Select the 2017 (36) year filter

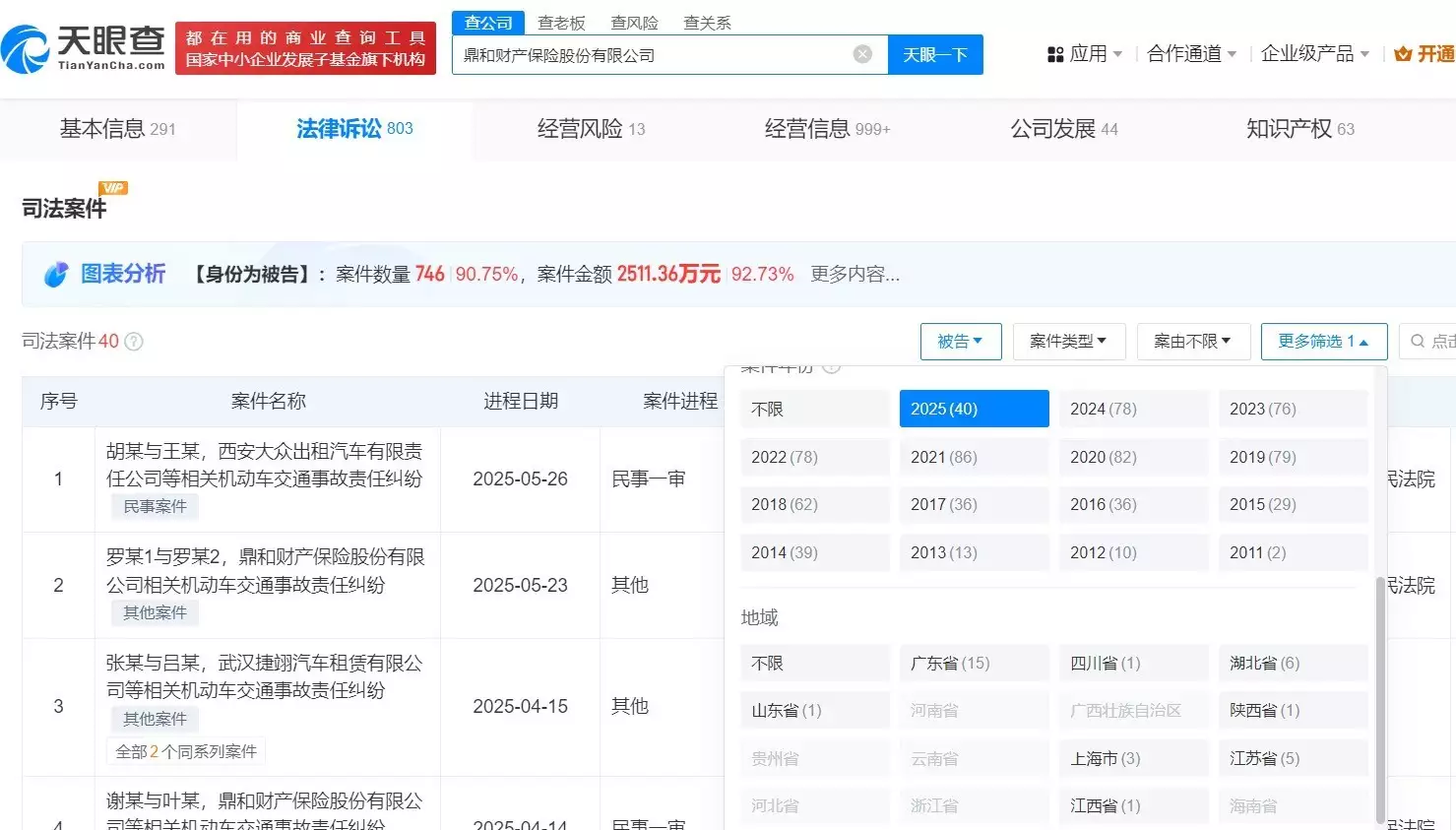coord(975,504)
